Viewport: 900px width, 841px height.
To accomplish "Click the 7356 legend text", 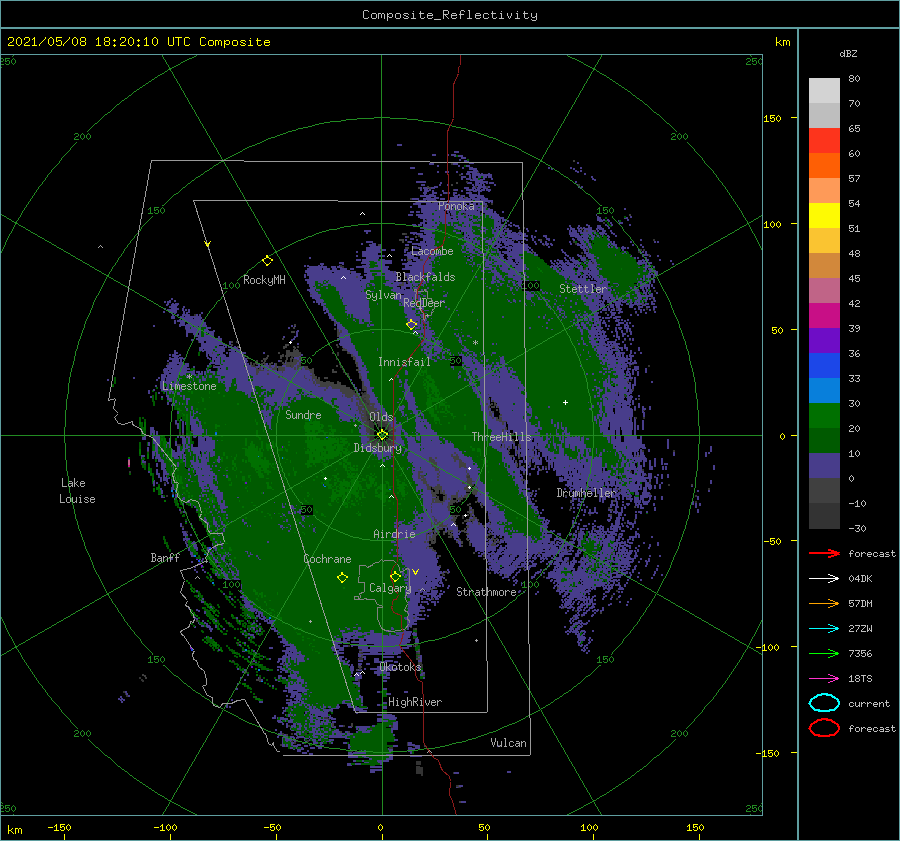I will [x=860, y=653].
